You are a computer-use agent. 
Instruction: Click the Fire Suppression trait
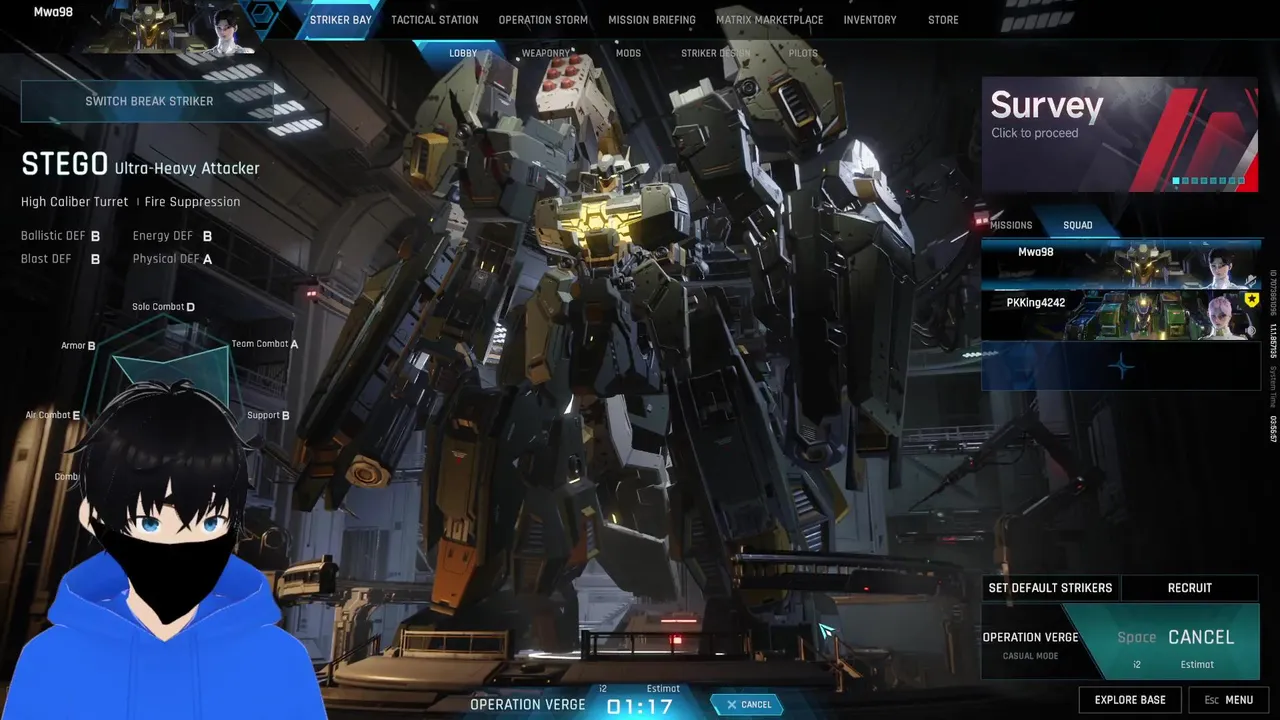click(192, 202)
